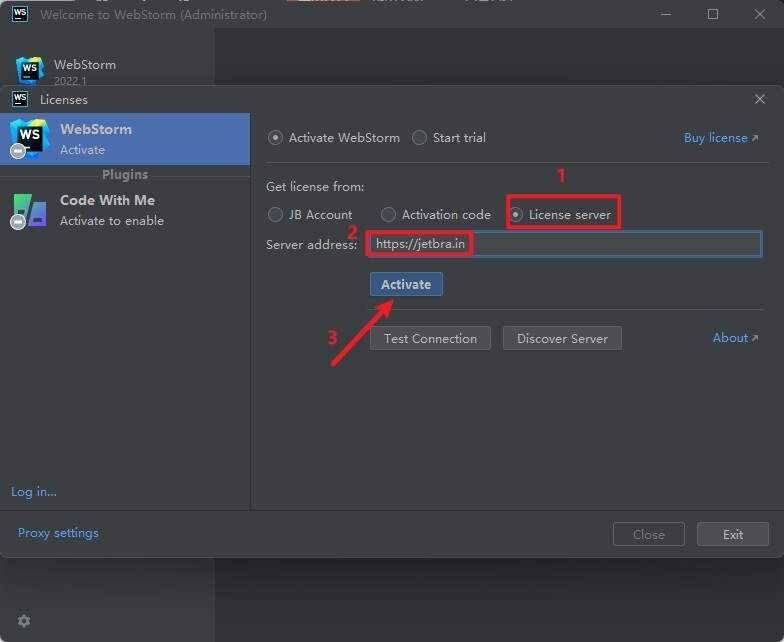Click the WebStorm 2022.1 logo in Welcome window
This screenshot has width=784, height=642.
point(30,70)
